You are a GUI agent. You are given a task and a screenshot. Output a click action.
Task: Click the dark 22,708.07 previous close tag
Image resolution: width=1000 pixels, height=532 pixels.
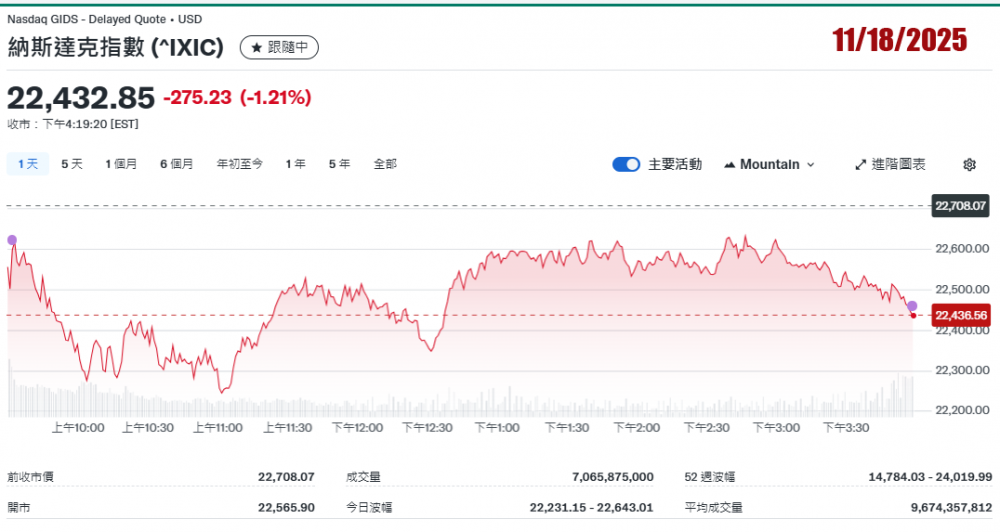tap(960, 206)
